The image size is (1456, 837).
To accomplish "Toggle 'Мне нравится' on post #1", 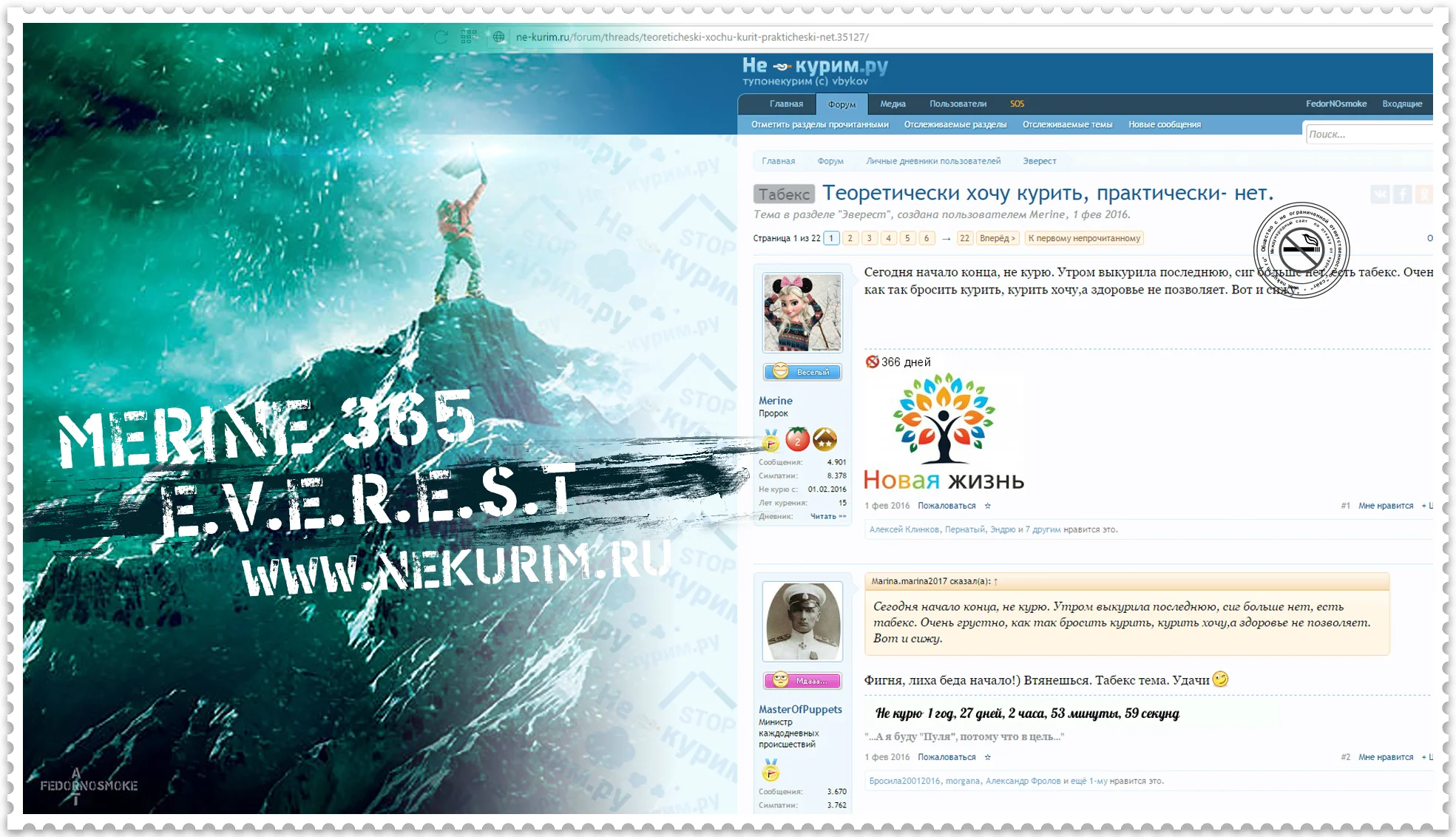I will pyautogui.click(x=1385, y=506).
